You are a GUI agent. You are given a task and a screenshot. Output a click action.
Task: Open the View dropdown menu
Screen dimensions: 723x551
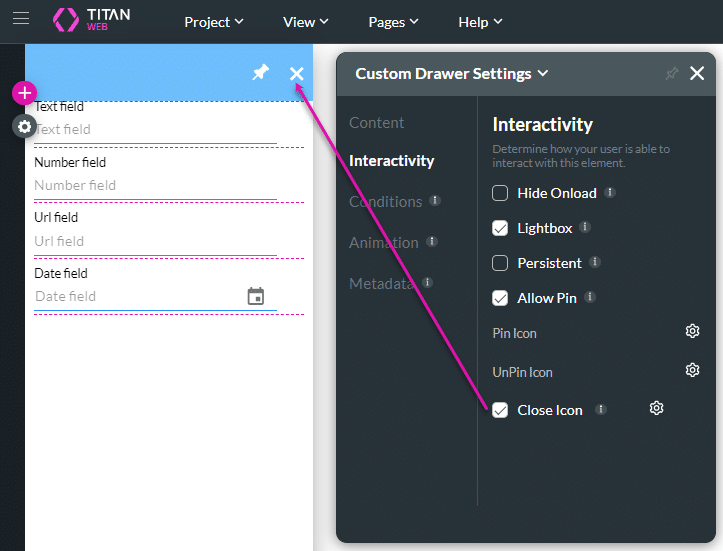click(306, 22)
